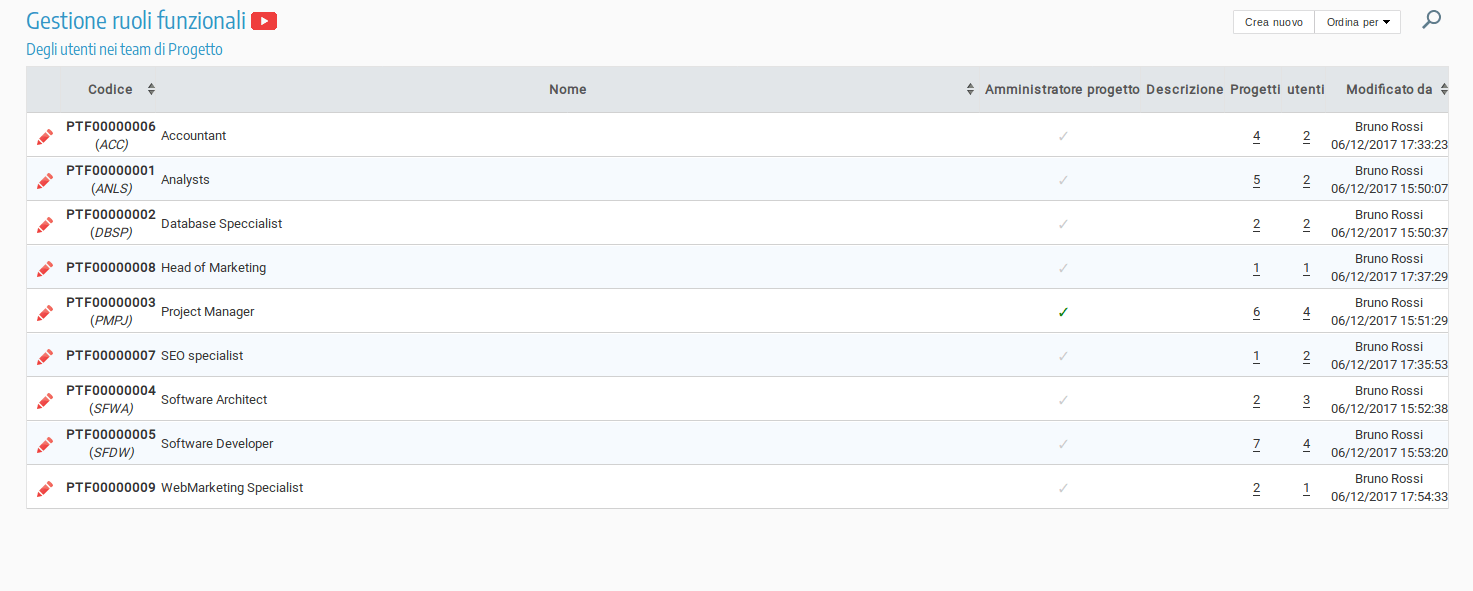Click pencil icon next to Software Developer
The image size is (1473, 591).
[44, 445]
